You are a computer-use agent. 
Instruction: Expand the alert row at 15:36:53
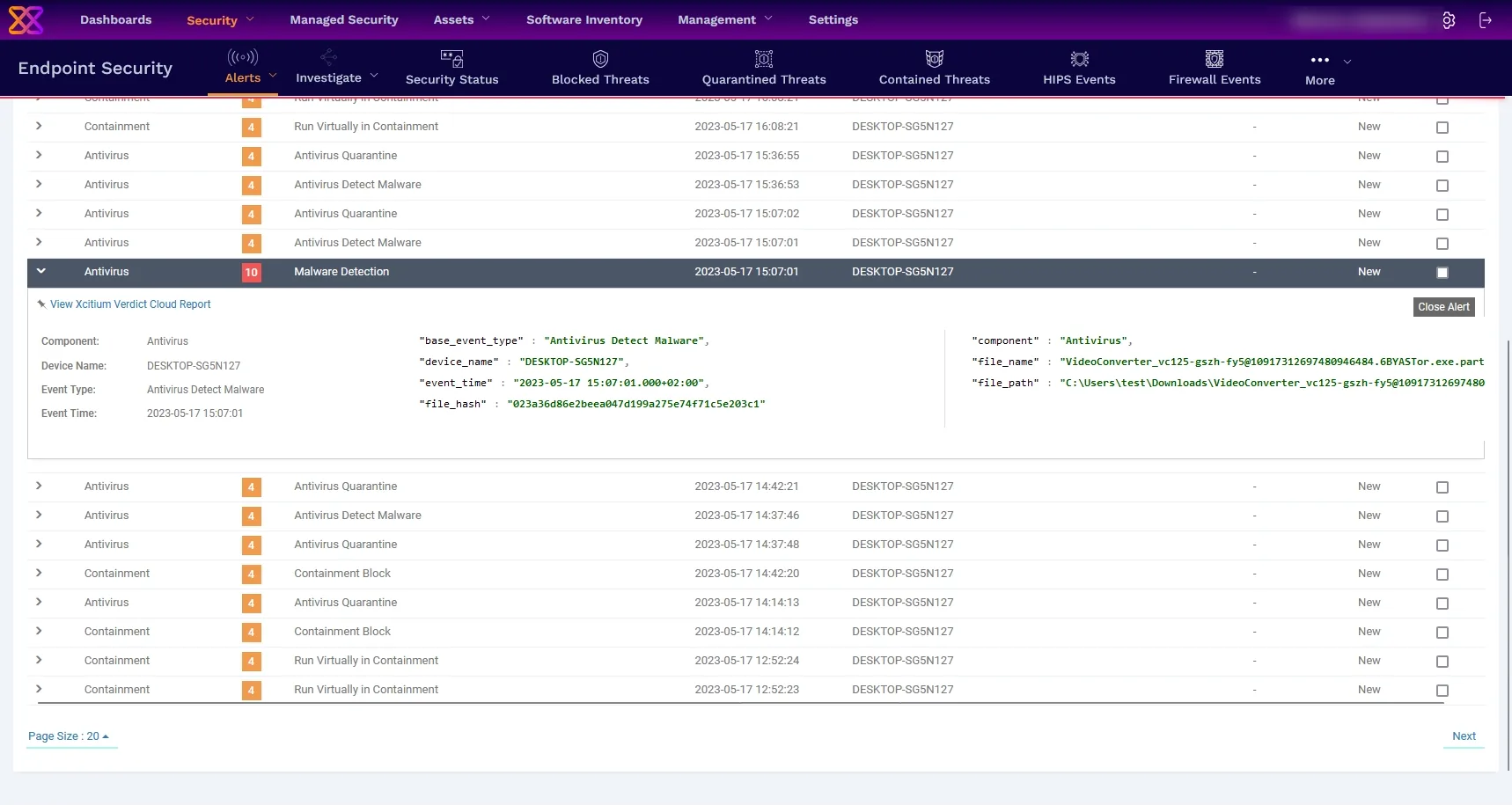[39, 184]
